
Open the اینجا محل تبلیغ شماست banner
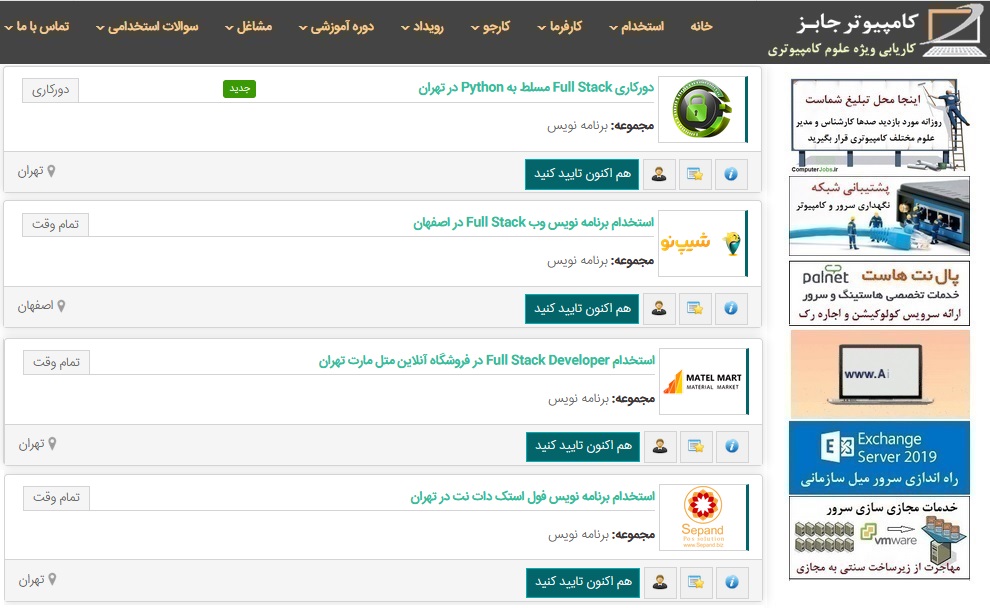click(x=880, y=125)
